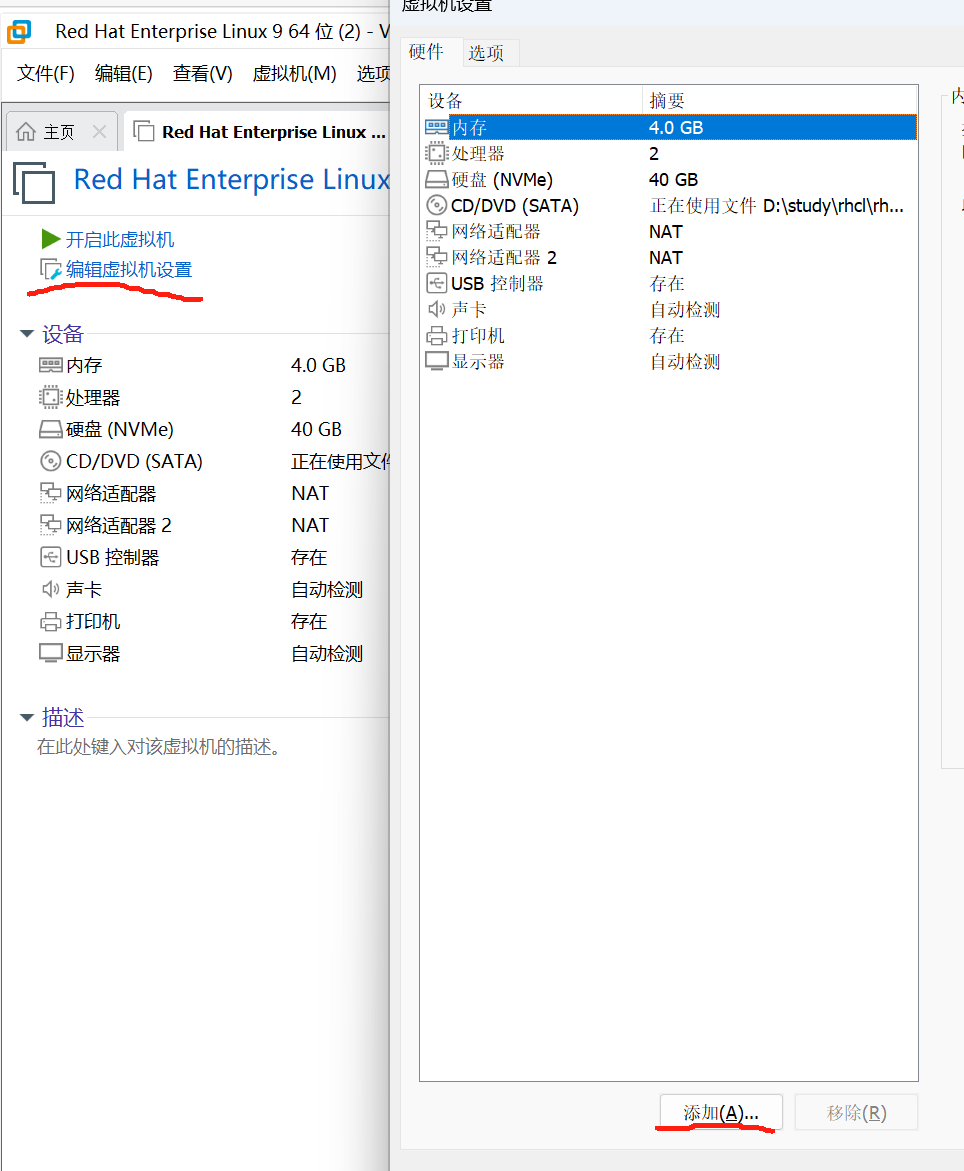964x1171 pixels.
Task: Click 网络适配器 icon in settings dialog
Action: click(x=436, y=232)
